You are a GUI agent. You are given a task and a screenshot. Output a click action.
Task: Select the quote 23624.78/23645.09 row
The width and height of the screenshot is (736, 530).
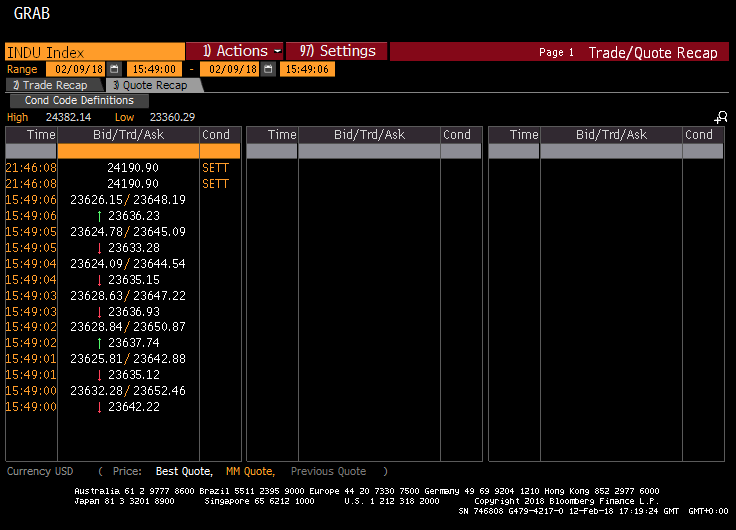click(x=128, y=231)
